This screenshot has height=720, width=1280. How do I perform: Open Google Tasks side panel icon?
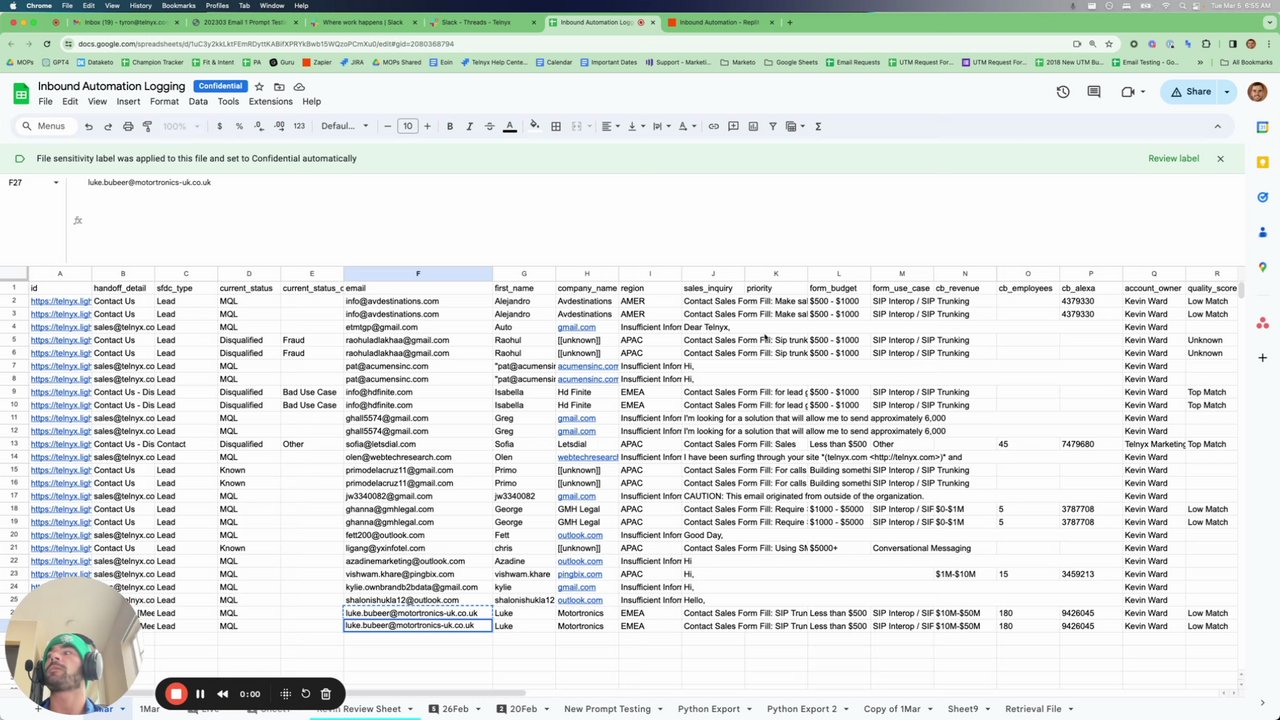(x=1263, y=197)
